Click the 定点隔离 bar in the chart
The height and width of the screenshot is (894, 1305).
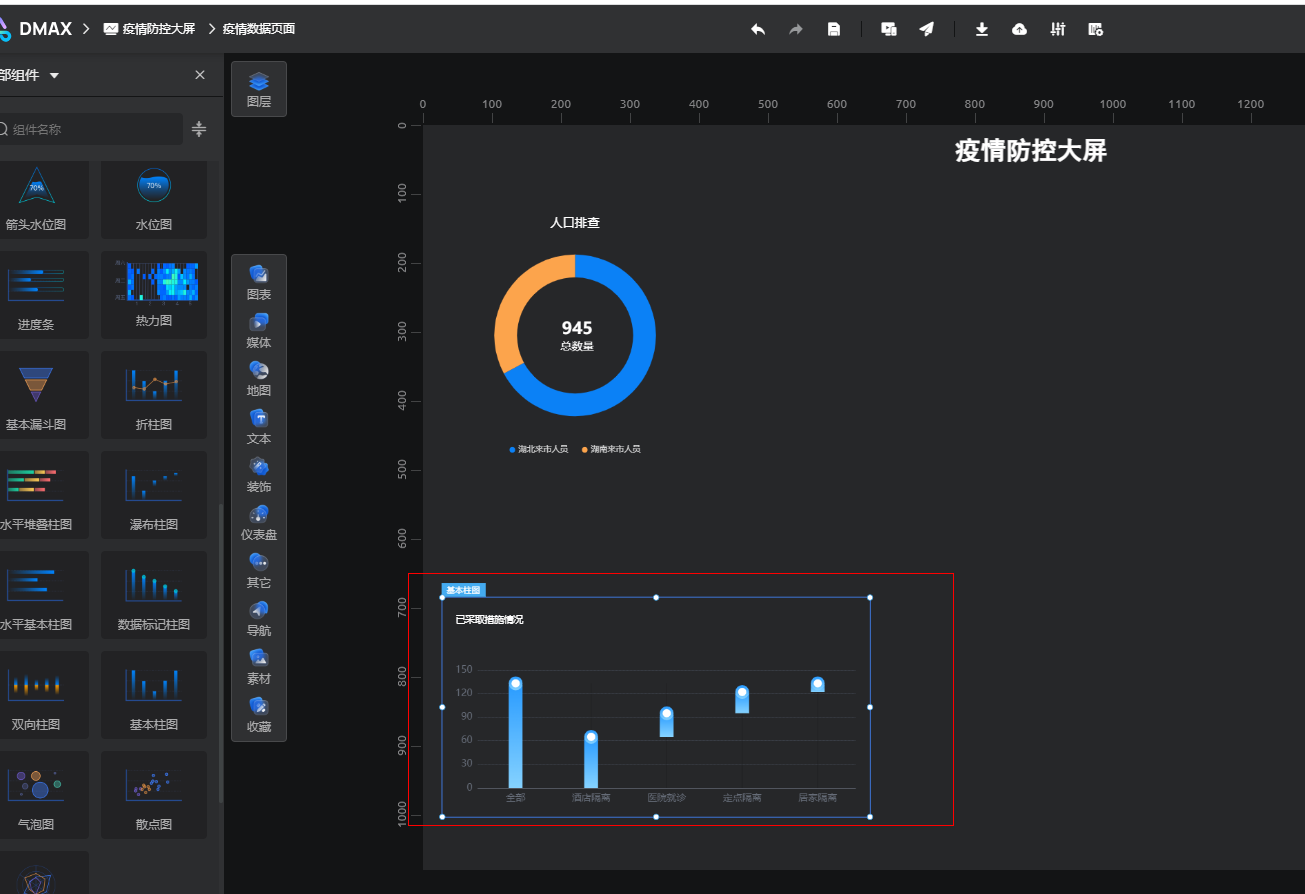742,699
